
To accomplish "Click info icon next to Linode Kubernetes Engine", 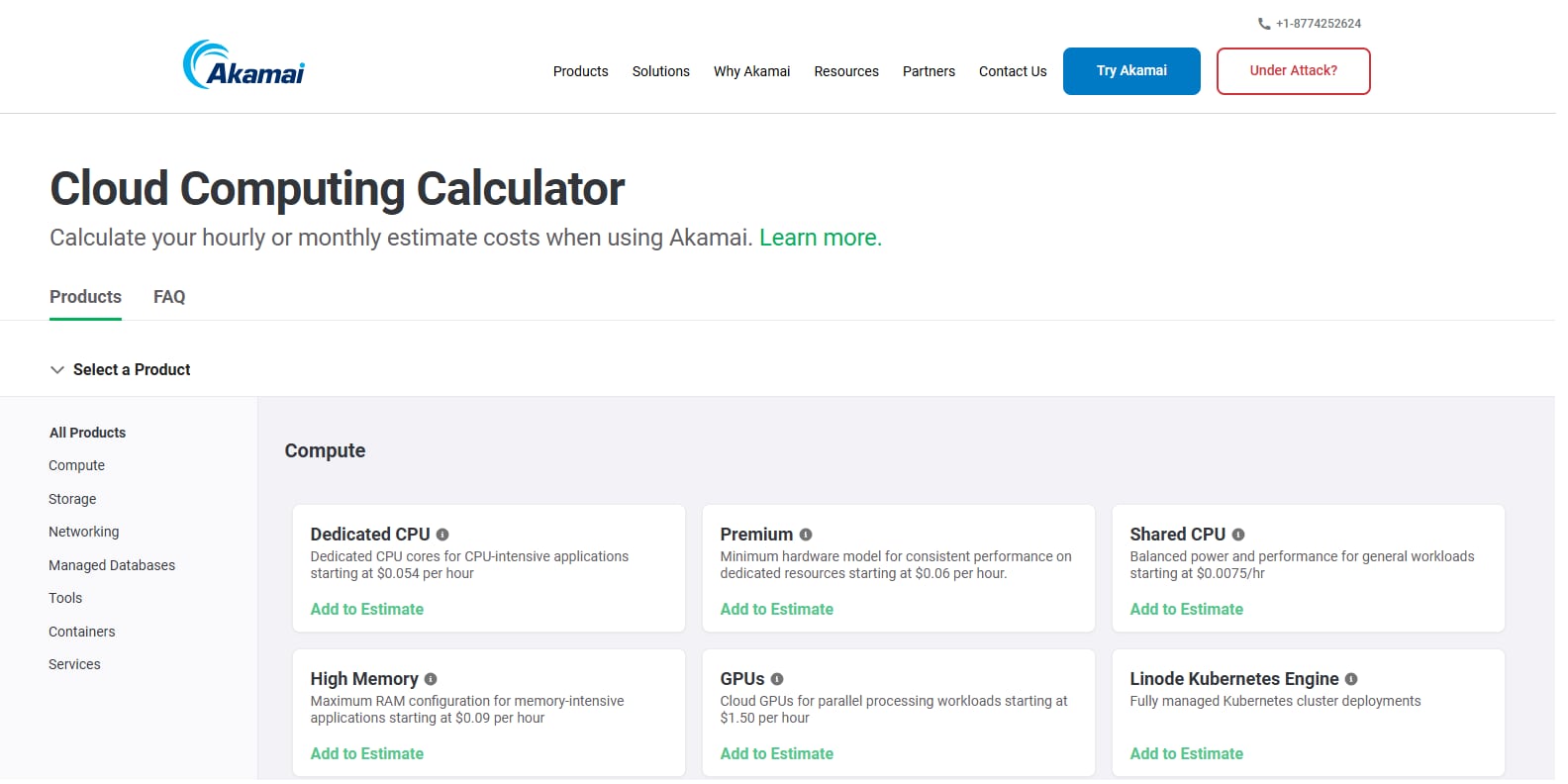I will pos(1351,679).
